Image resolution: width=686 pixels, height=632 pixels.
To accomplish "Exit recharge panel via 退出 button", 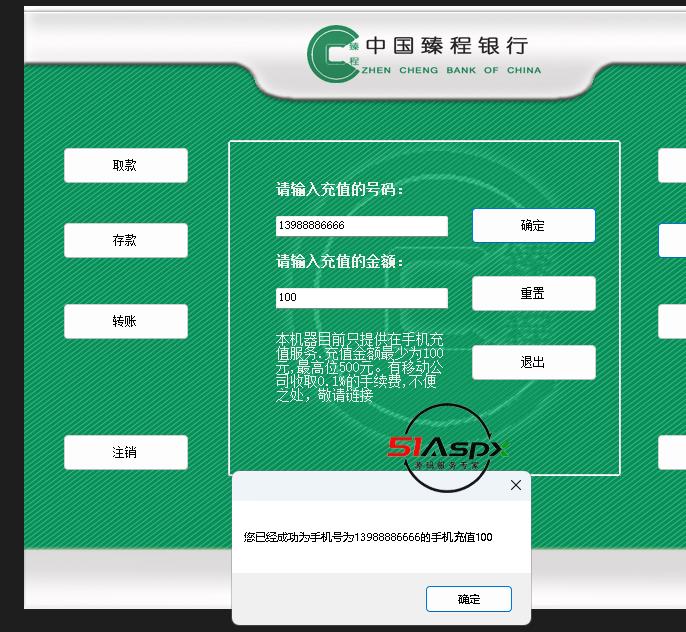I will (x=534, y=362).
